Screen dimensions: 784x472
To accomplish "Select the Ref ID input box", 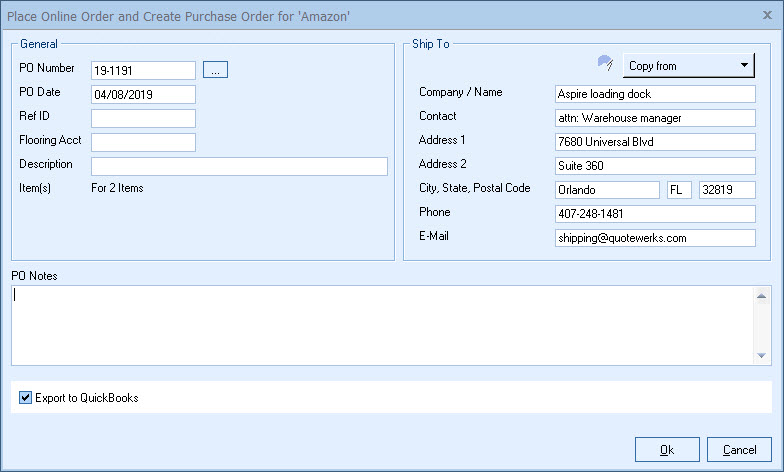I will pos(143,118).
